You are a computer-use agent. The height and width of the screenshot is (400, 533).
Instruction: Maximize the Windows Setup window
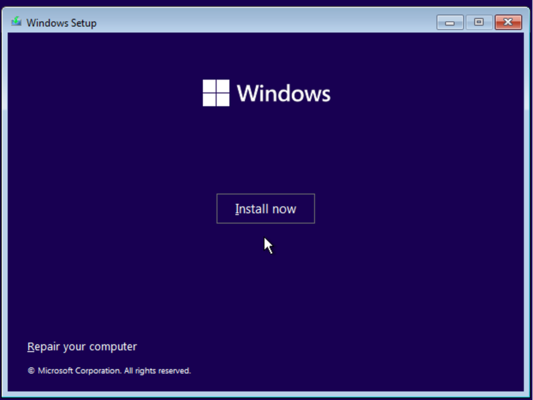(x=479, y=22)
